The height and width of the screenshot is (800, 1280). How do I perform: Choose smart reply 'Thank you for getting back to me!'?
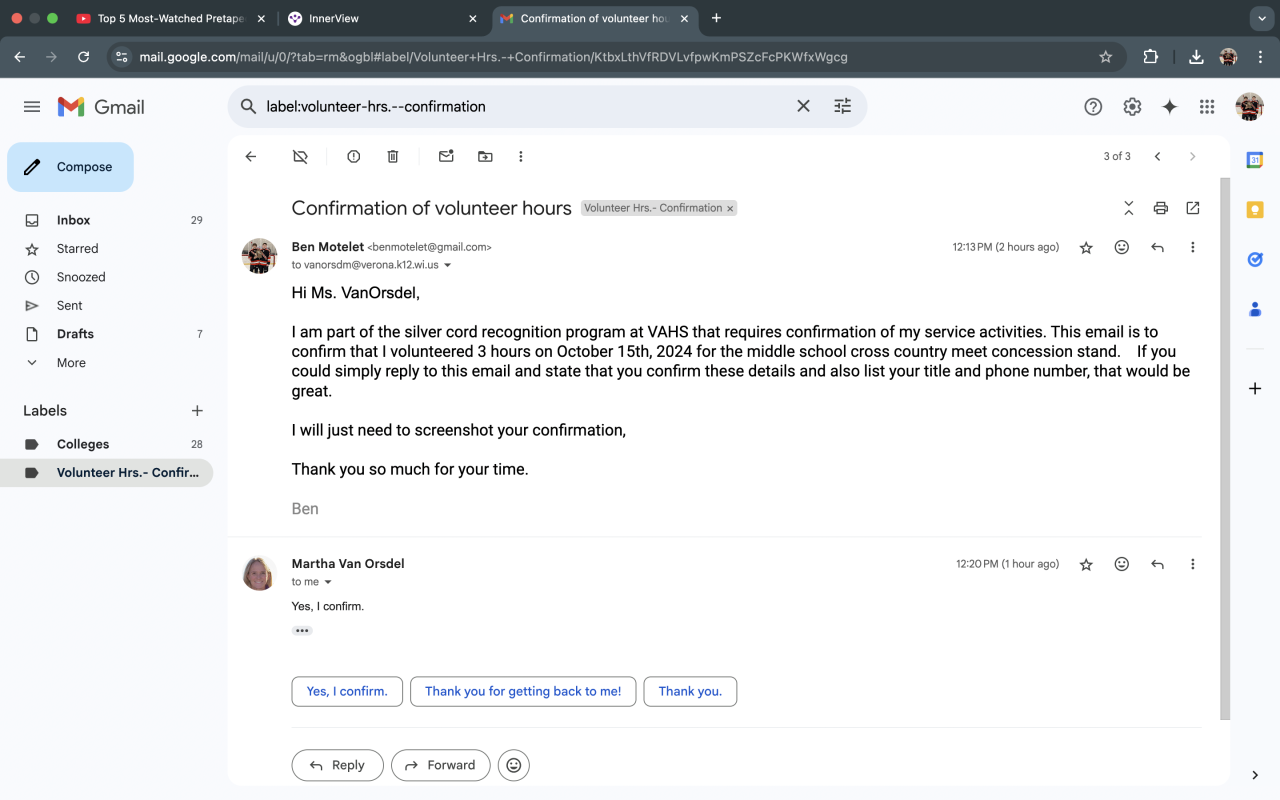(523, 692)
